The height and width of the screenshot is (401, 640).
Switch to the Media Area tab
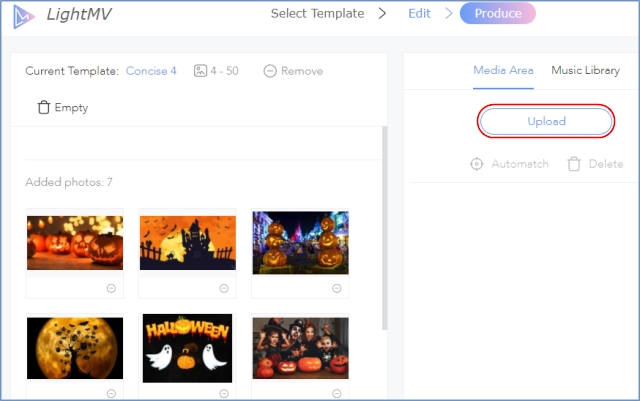coord(503,70)
